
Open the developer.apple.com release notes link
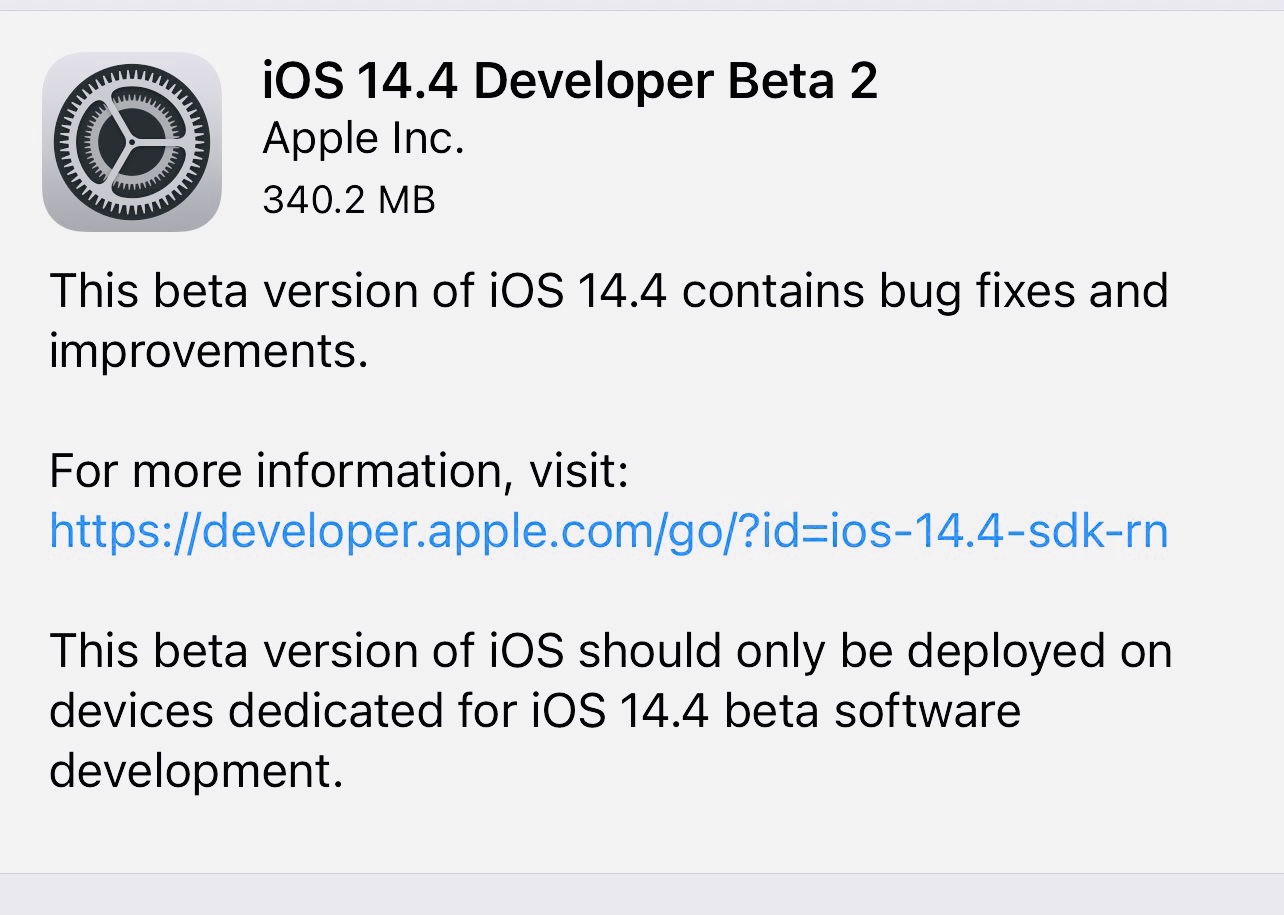pos(609,531)
